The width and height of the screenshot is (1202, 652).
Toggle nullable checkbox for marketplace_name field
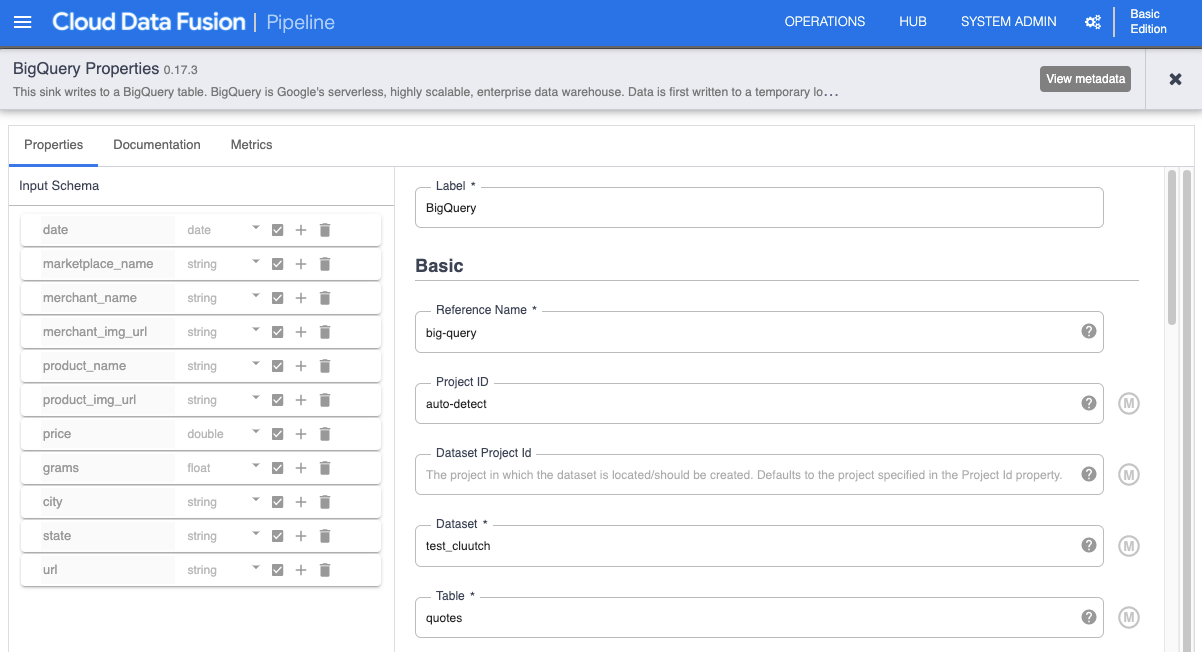(278, 264)
